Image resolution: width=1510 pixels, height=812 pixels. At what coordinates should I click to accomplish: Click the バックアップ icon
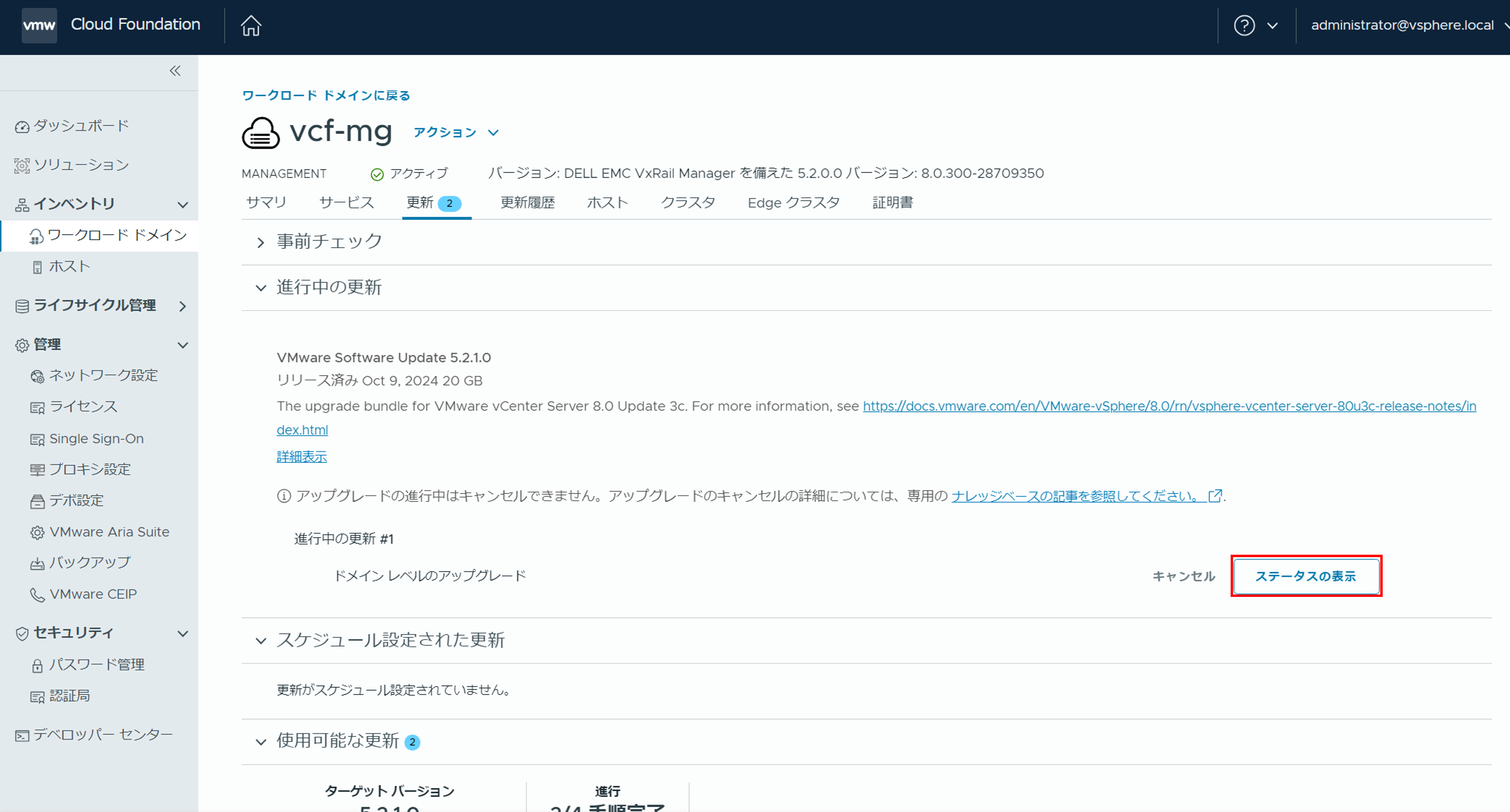(37, 564)
